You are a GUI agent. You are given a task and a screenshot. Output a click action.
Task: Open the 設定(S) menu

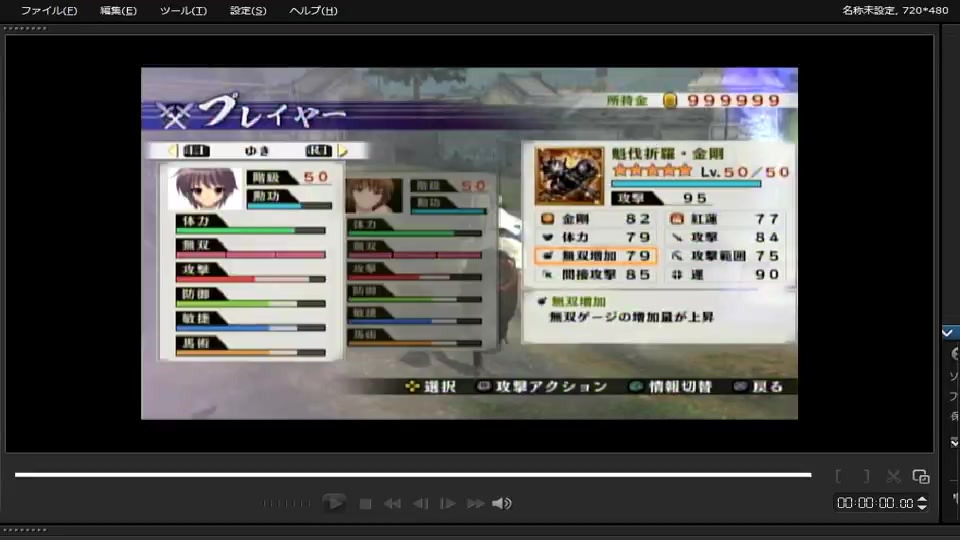[x=248, y=10]
